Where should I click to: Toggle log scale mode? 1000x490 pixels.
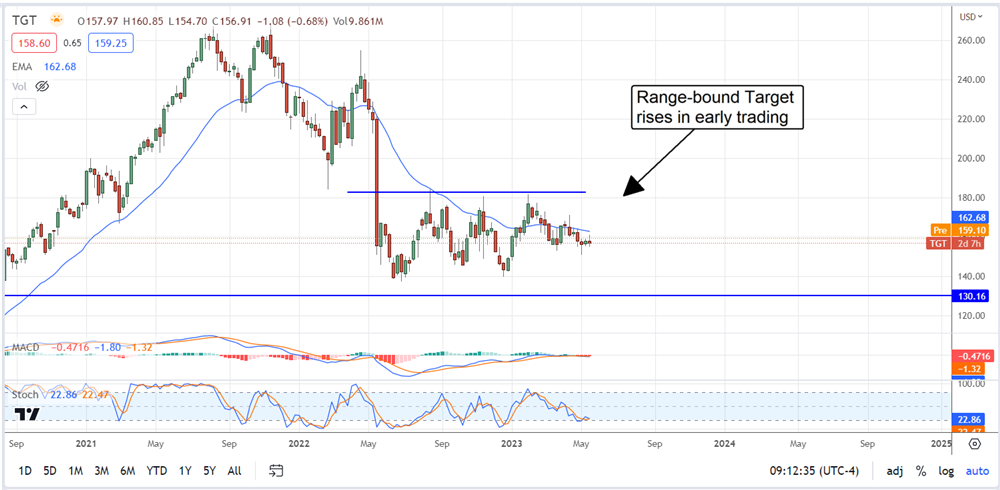tap(946, 471)
